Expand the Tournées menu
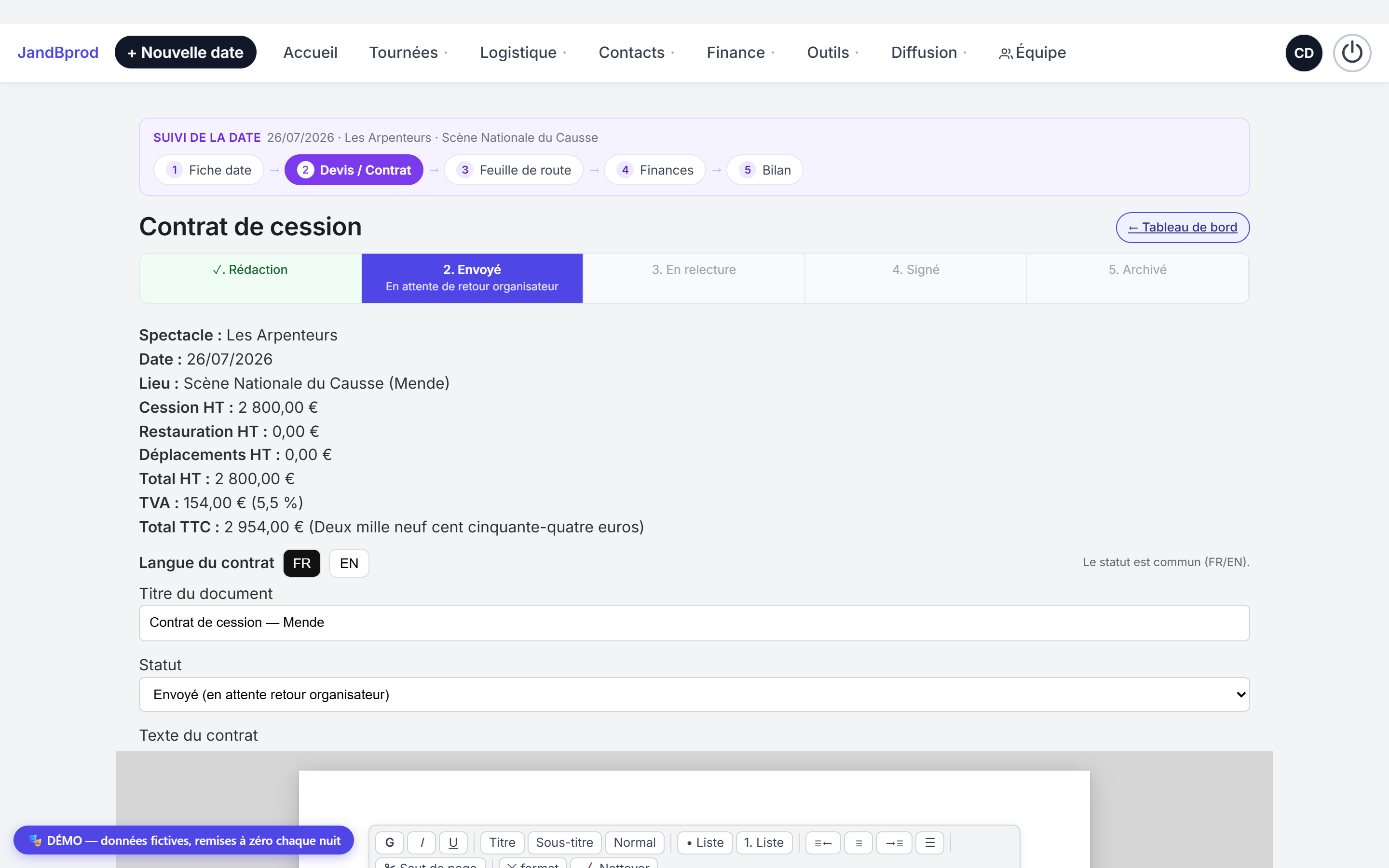Screen dimensions: 1389x868 click(x=408, y=53)
